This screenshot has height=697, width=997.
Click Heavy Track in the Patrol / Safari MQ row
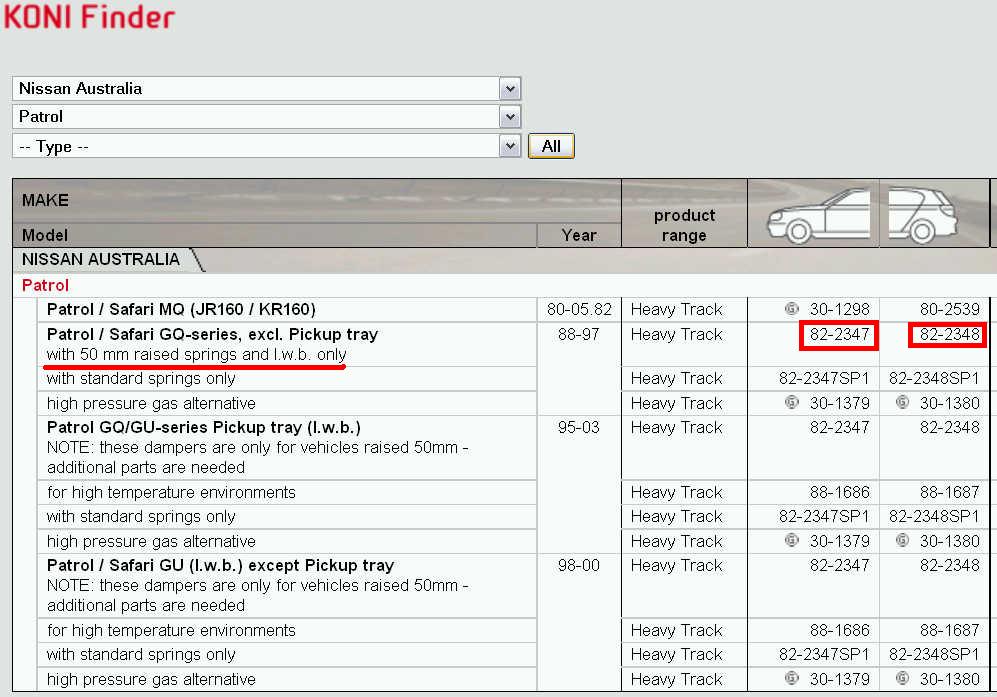(x=677, y=310)
